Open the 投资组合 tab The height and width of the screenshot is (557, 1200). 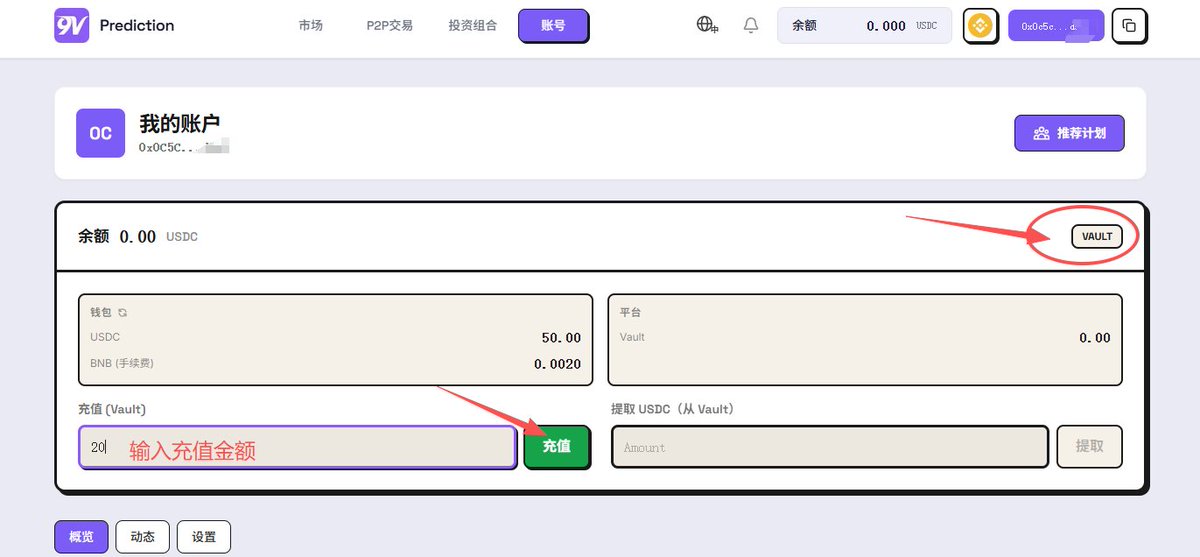(473, 26)
